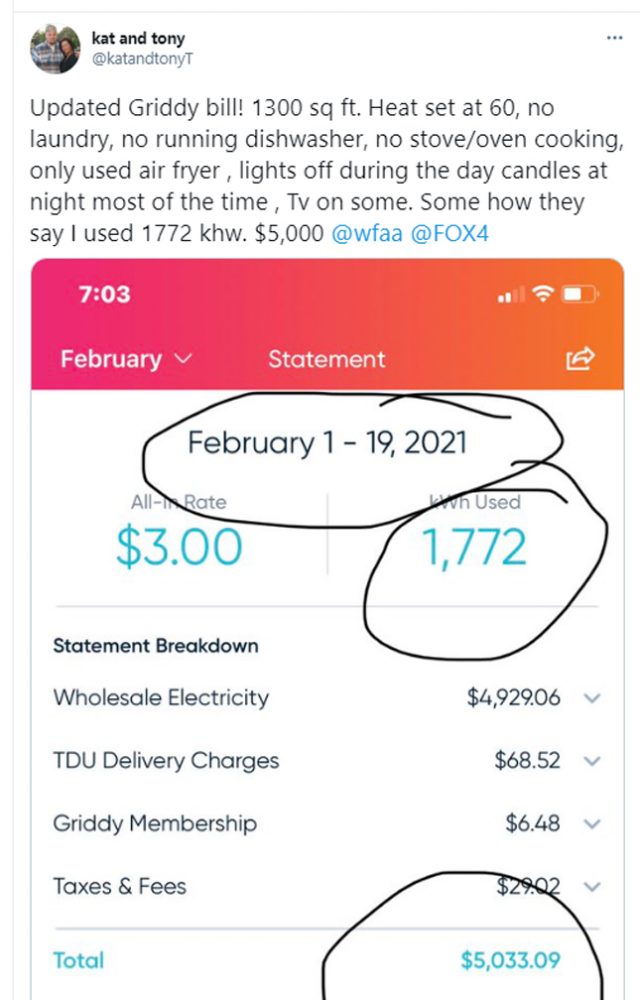Tap the share statement icon
The width and height of the screenshot is (640, 1000).
coord(580,359)
